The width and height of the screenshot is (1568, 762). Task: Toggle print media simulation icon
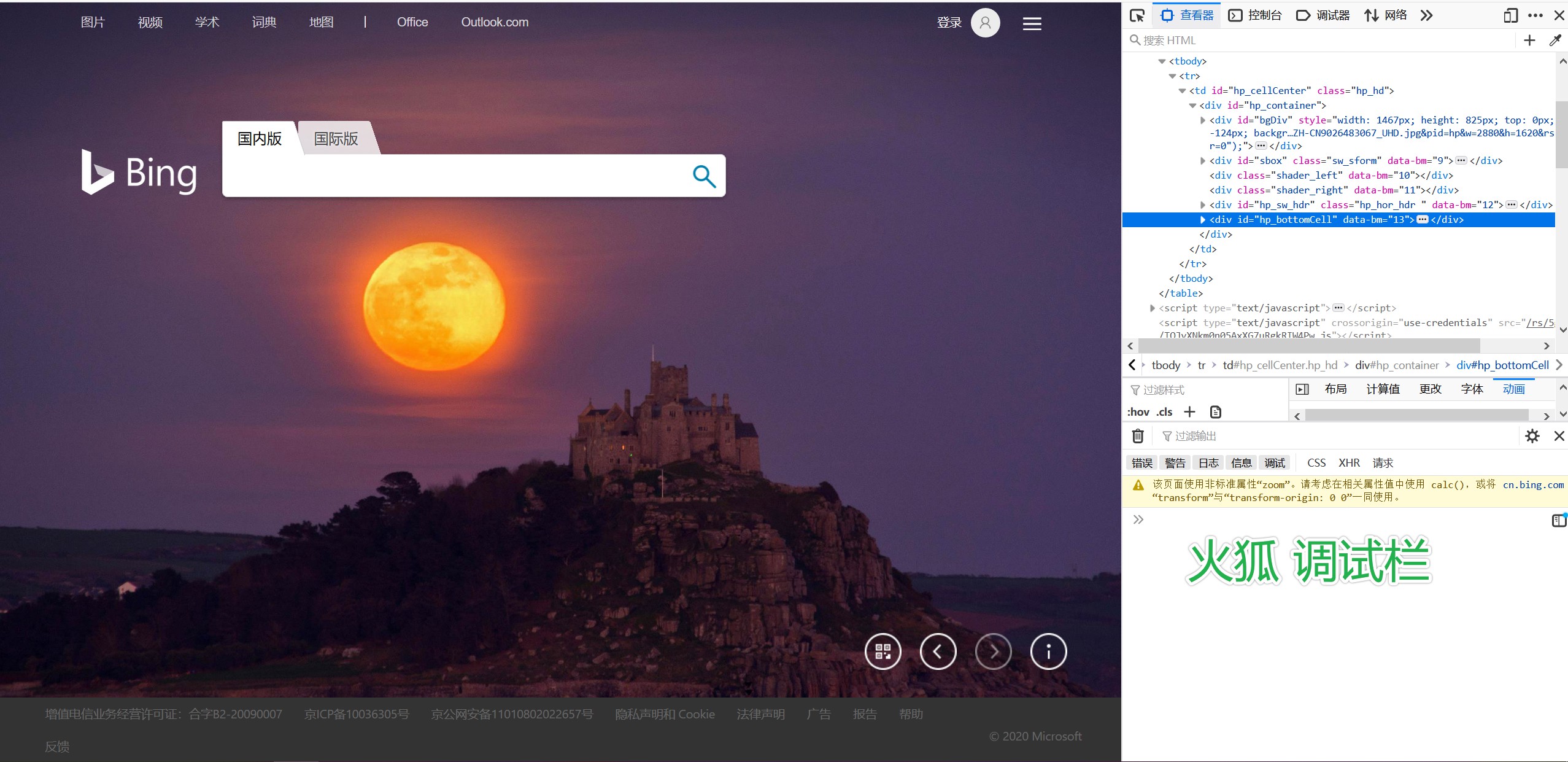pos(1216,412)
